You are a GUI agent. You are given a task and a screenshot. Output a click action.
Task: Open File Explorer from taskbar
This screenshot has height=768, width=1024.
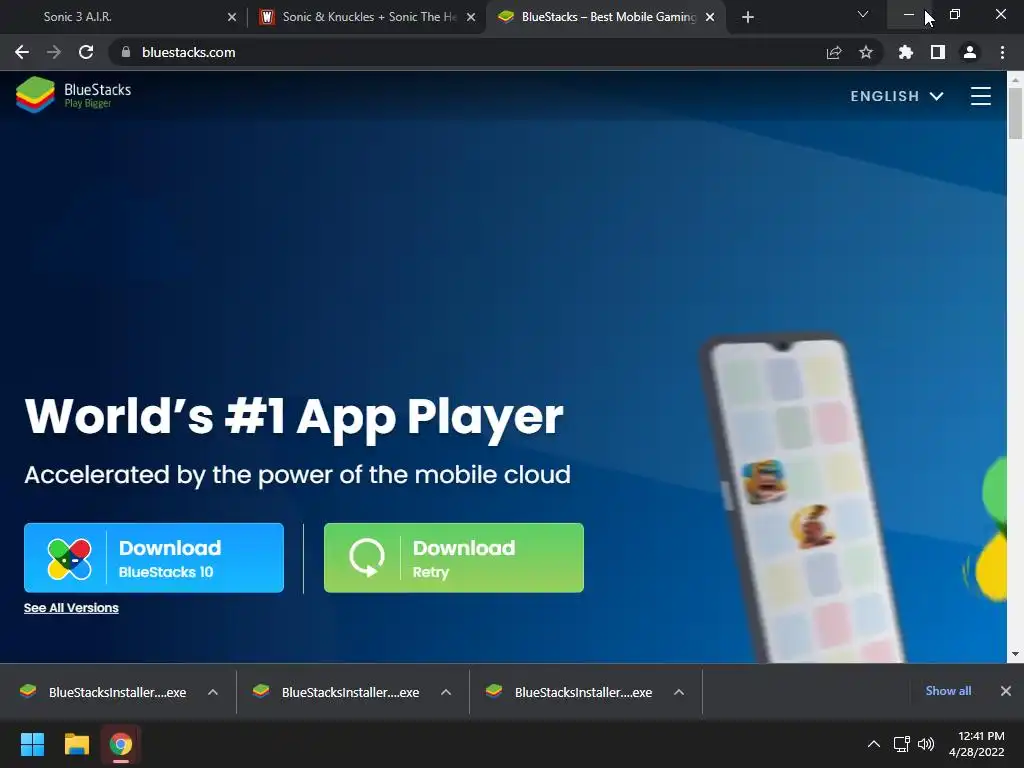76,744
